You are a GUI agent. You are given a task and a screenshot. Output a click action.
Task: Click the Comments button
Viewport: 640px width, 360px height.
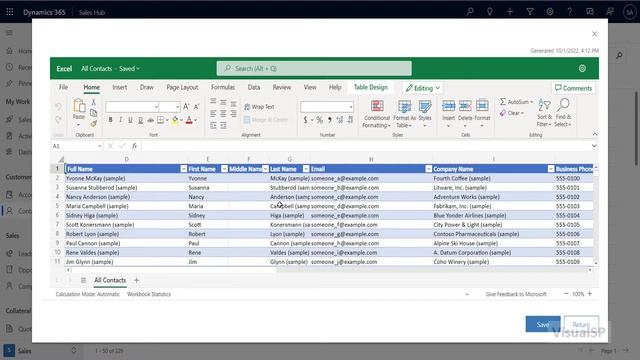pos(573,88)
